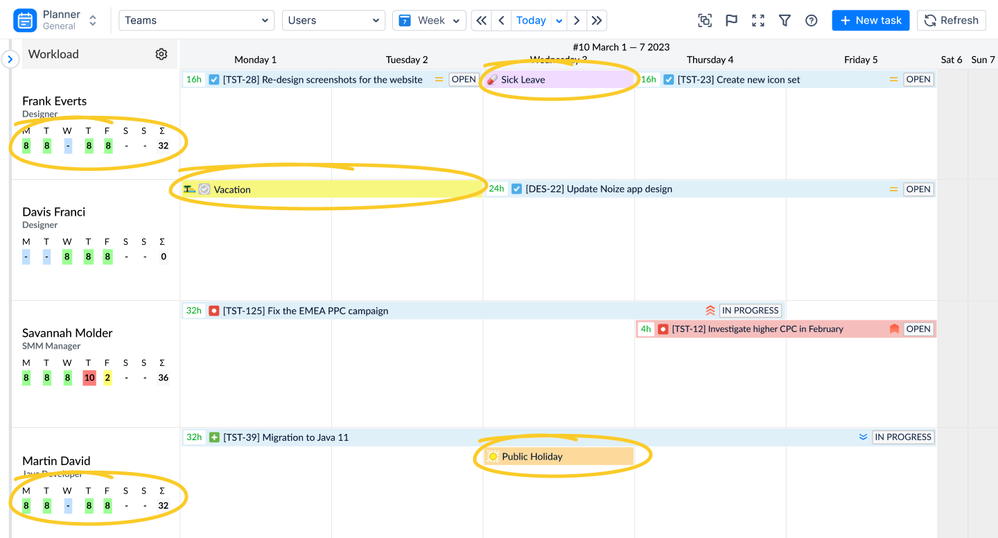Image resolution: width=998 pixels, height=538 pixels.
Task: Click medium priority icon on TST-23
Action: click(x=894, y=80)
